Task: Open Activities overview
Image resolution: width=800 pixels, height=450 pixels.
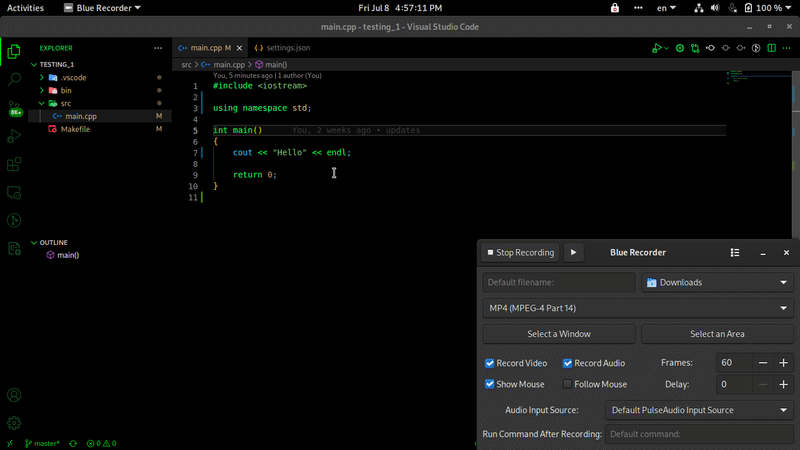Action: pyautogui.click(x=25, y=8)
